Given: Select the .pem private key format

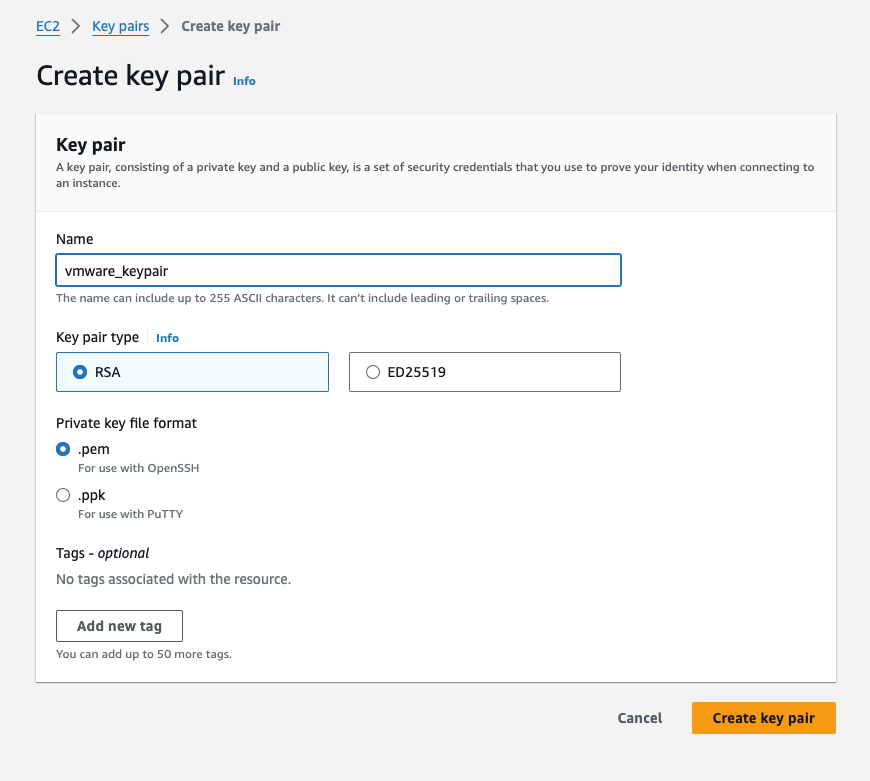Looking at the screenshot, I should pyautogui.click(x=63, y=449).
